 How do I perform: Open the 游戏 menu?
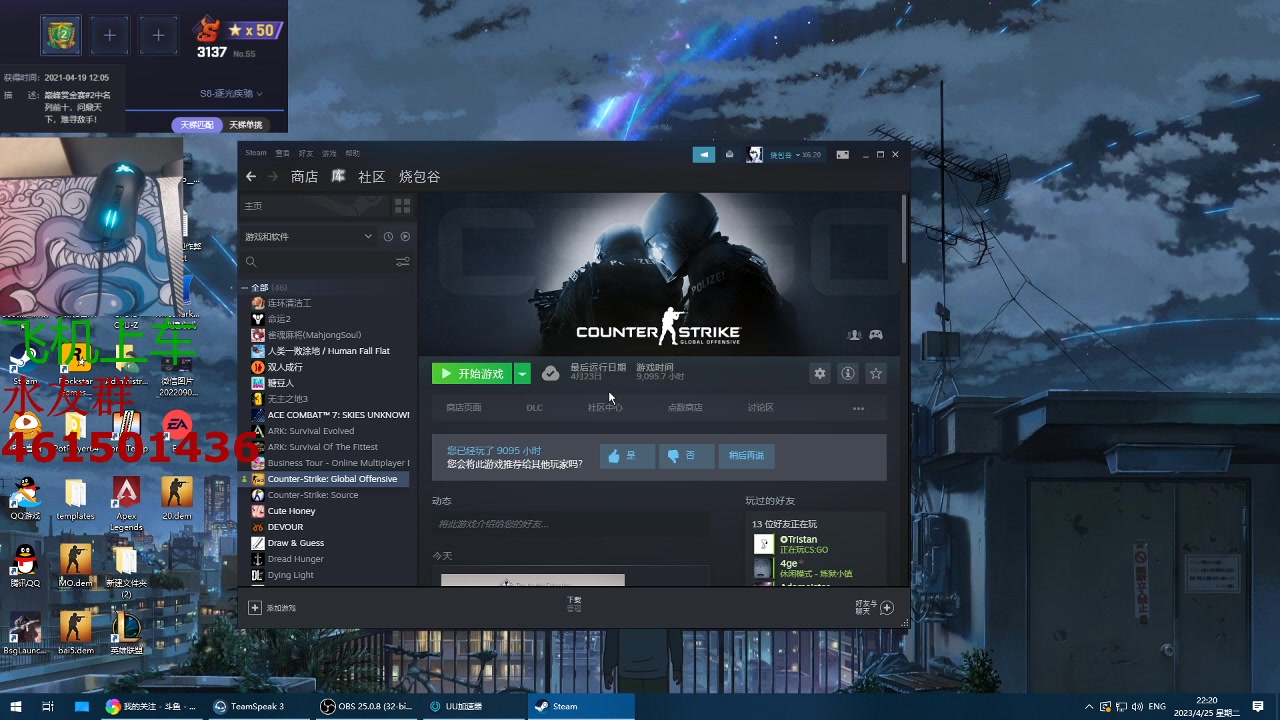(329, 154)
